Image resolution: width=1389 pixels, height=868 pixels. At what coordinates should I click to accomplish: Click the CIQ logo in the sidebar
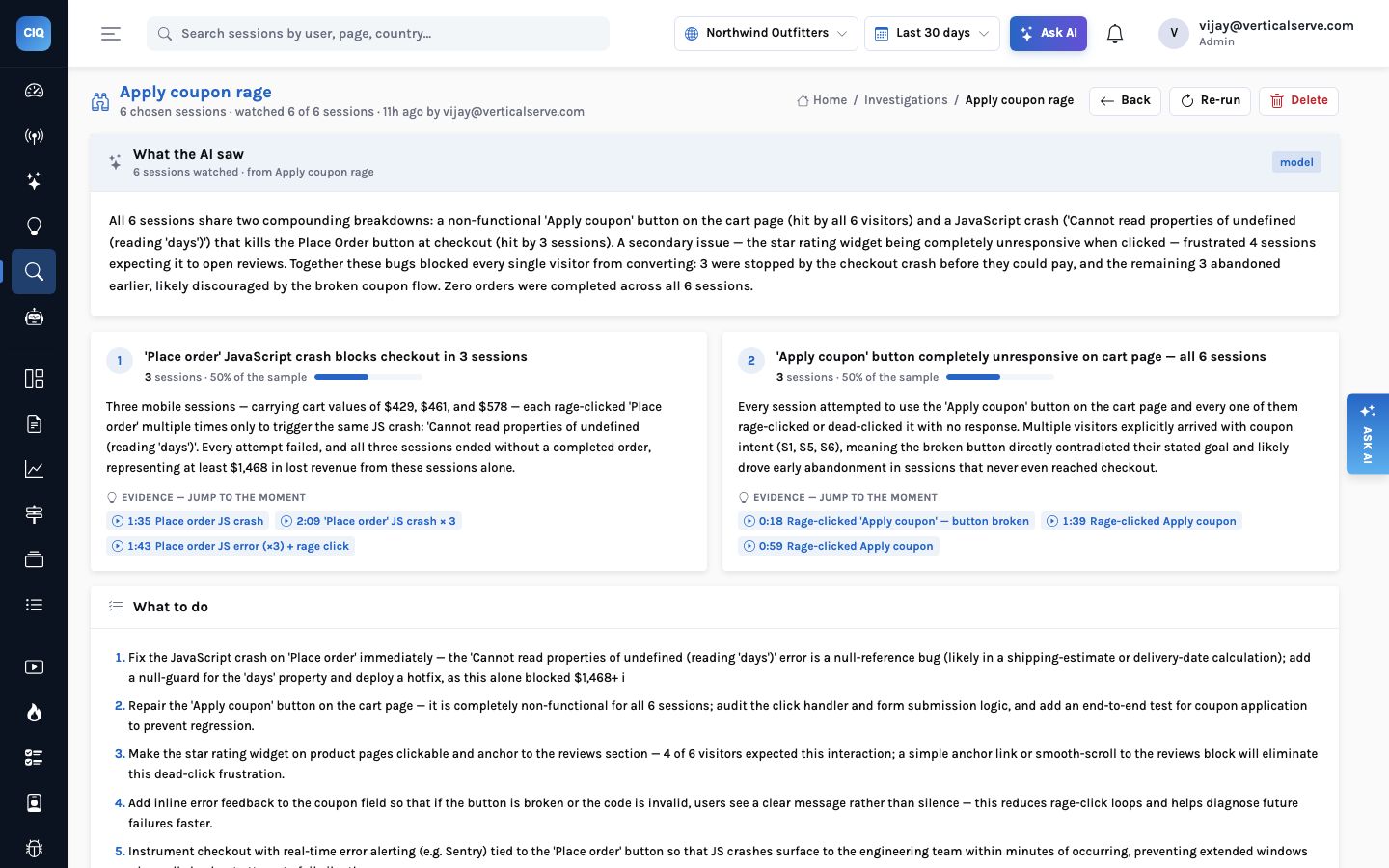click(x=34, y=33)
